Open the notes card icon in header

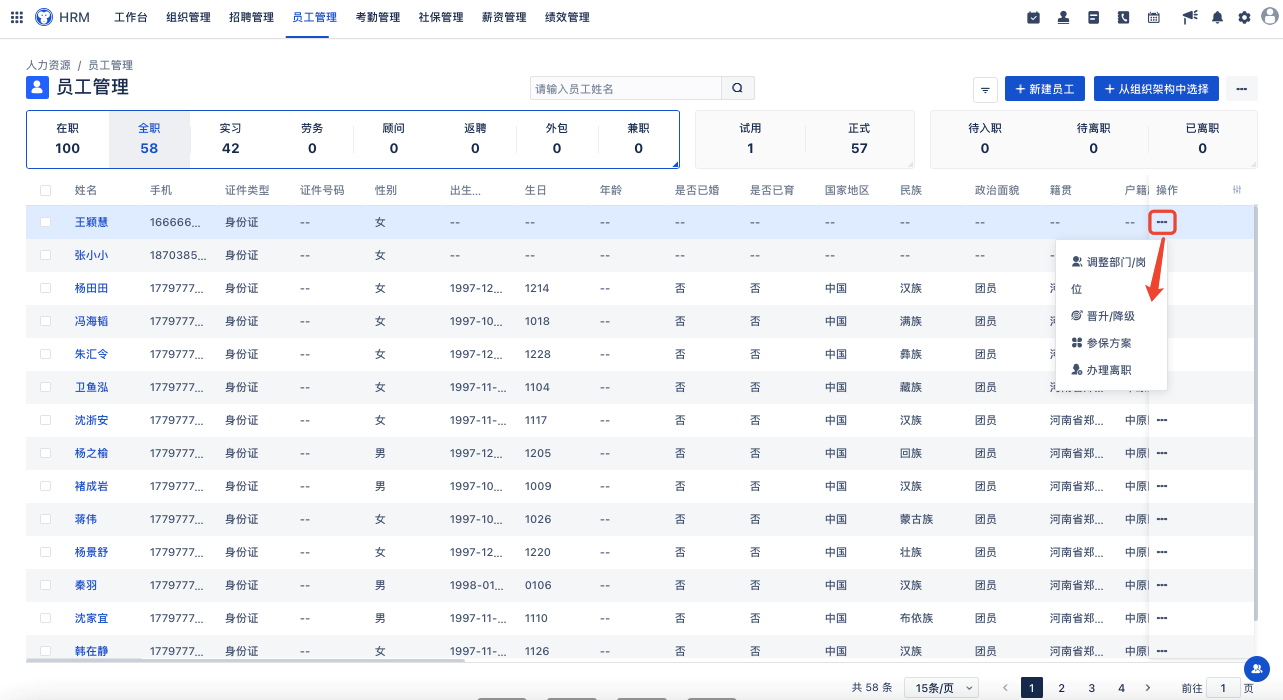(1094, 17)
